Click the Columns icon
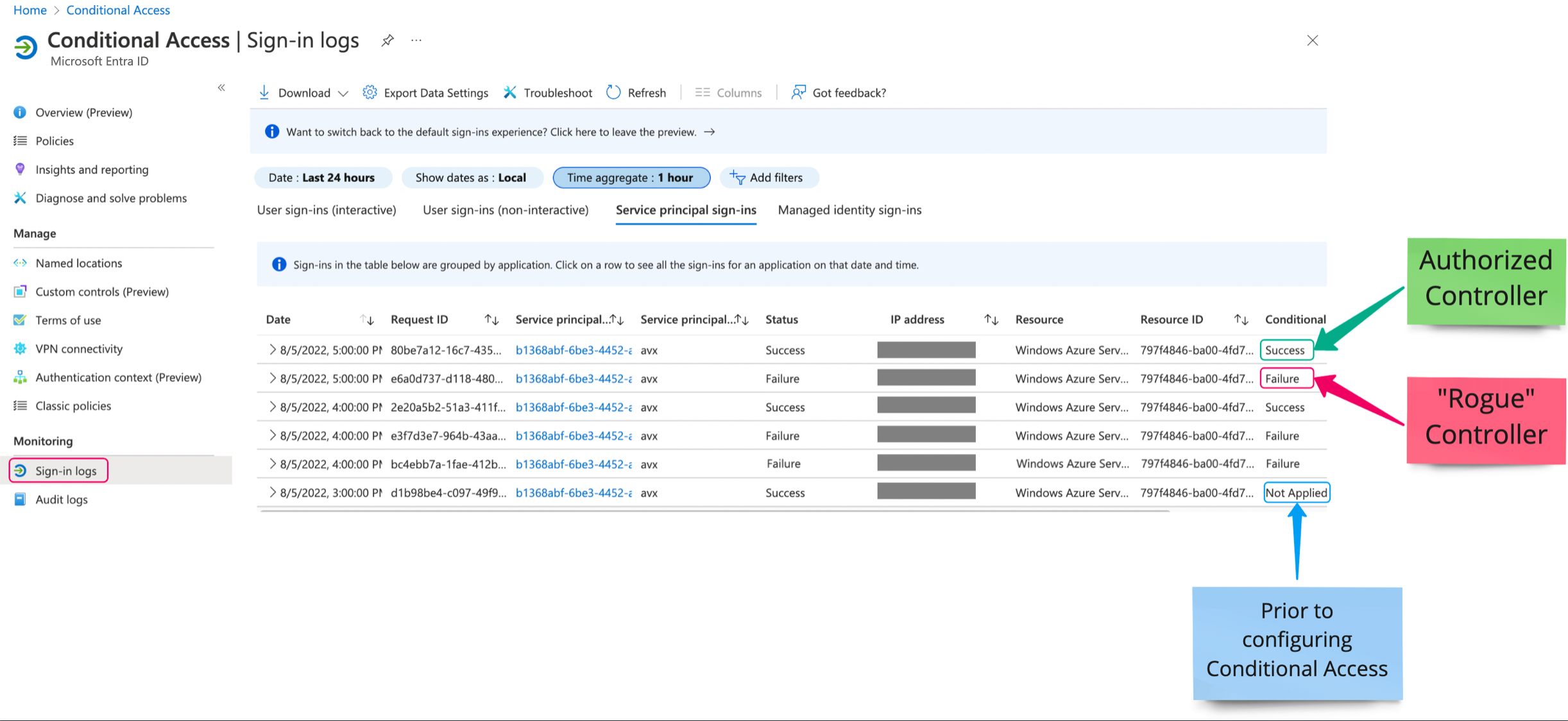The image size is (1568, 721). click(x=702, y=92)
